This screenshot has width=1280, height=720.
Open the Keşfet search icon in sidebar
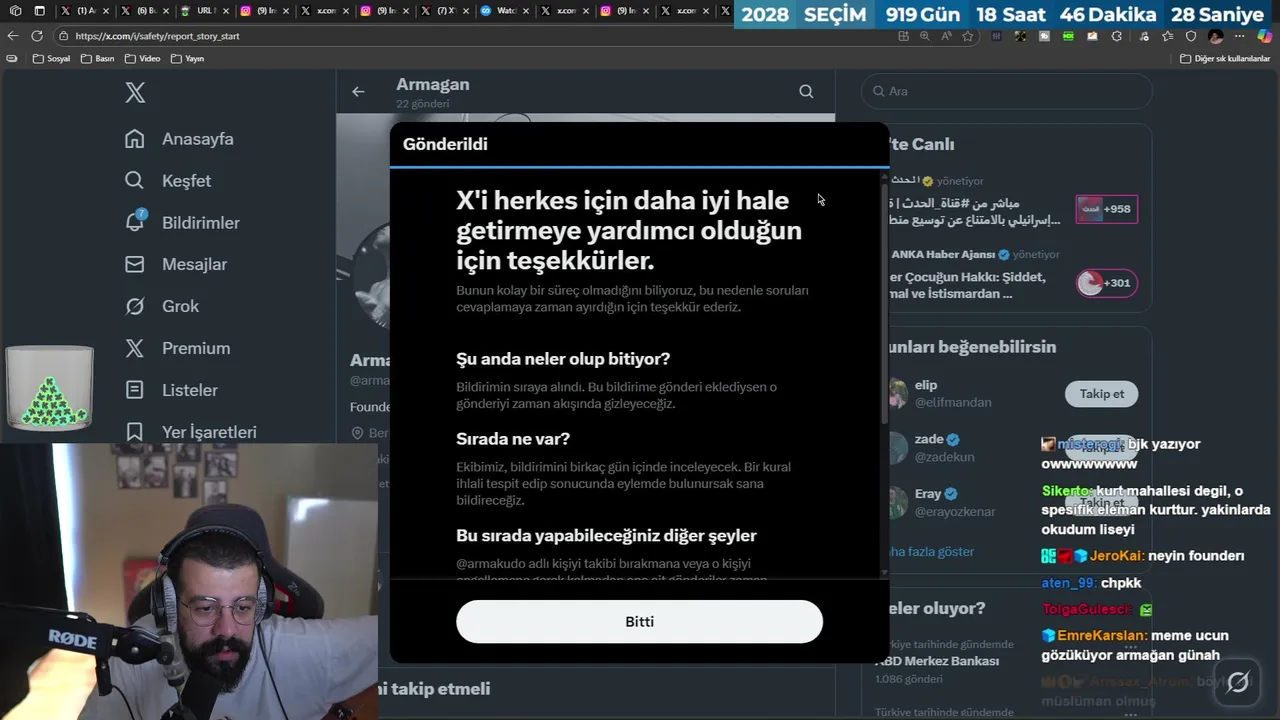(x=135, y=181)
